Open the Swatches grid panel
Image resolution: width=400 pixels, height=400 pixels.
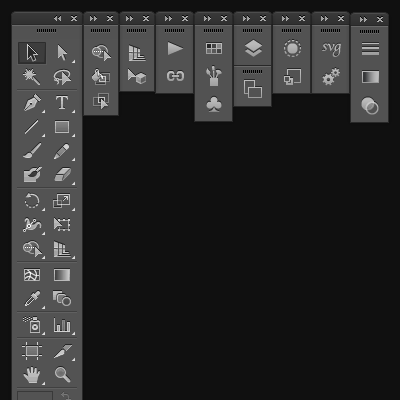[214, 48]
